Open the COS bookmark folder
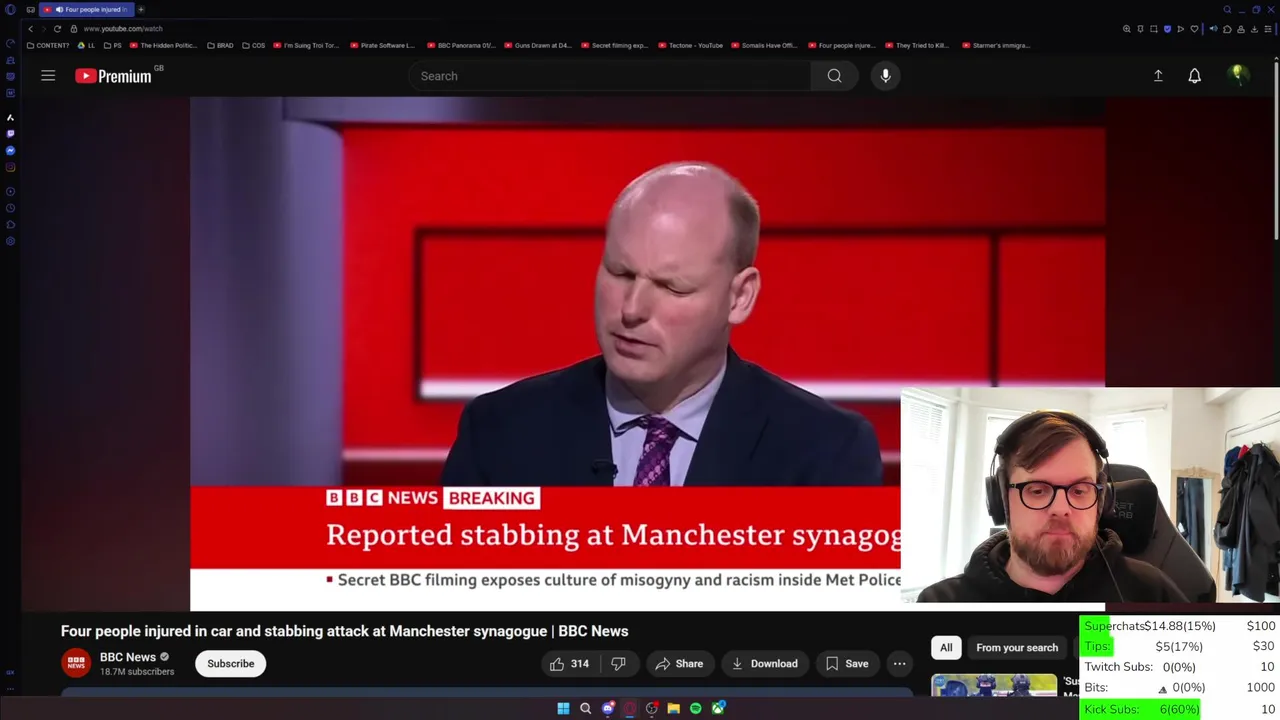This screenshot has width=1280, height=720. tap(254, 45)
